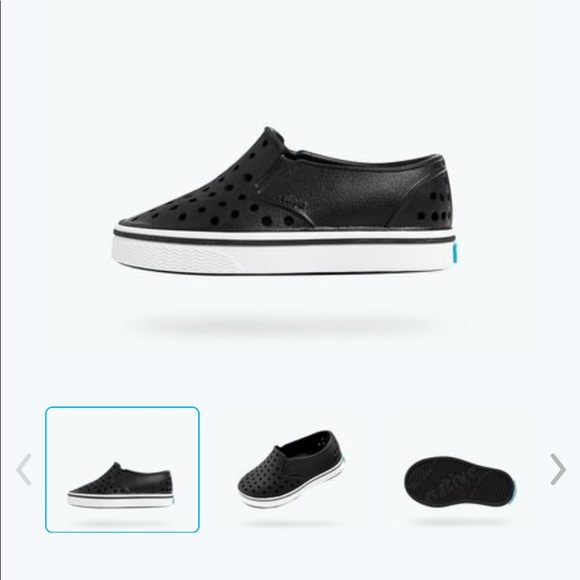Image resolution: width=580 pixels, height=580 pixels.
Task: Click the small shoe inside the selected thumbnail
Action: [120, 485]
